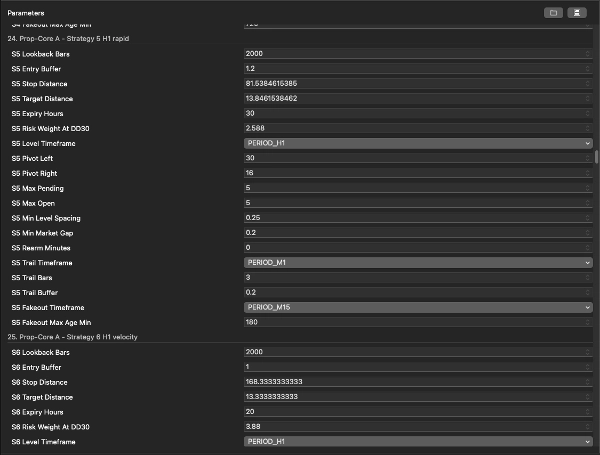Click the 'S6 Expiry Hours' label

(x=38, y=412)
